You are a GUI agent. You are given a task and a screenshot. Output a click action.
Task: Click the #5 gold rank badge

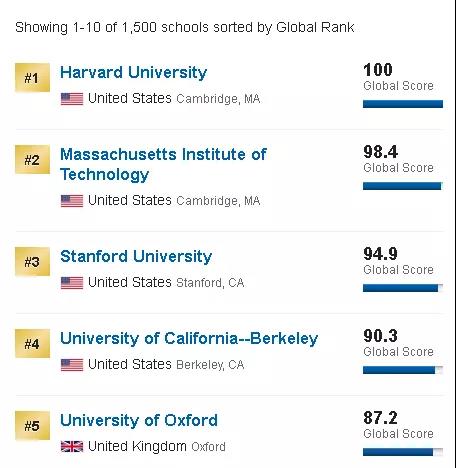click(x=32, y=426)
